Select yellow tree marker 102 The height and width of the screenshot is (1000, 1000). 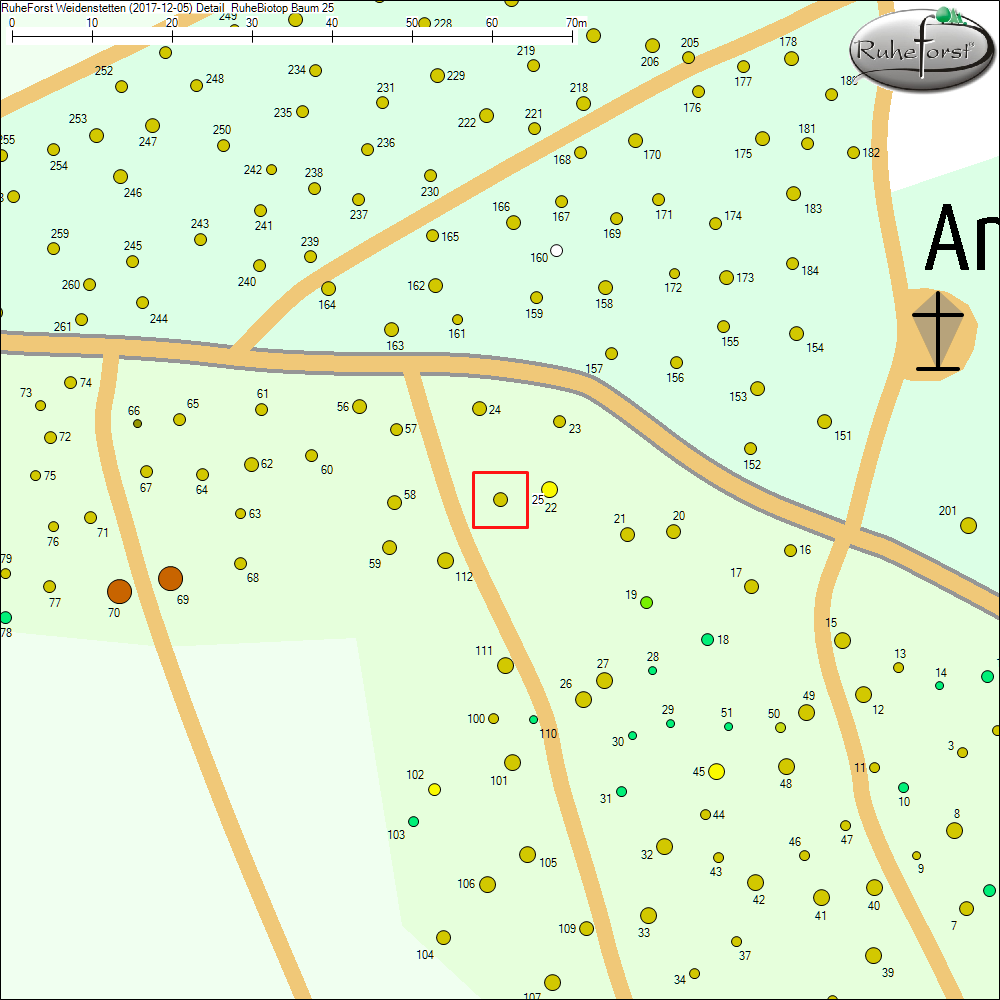pyautogui.click(x=434, y=790)
